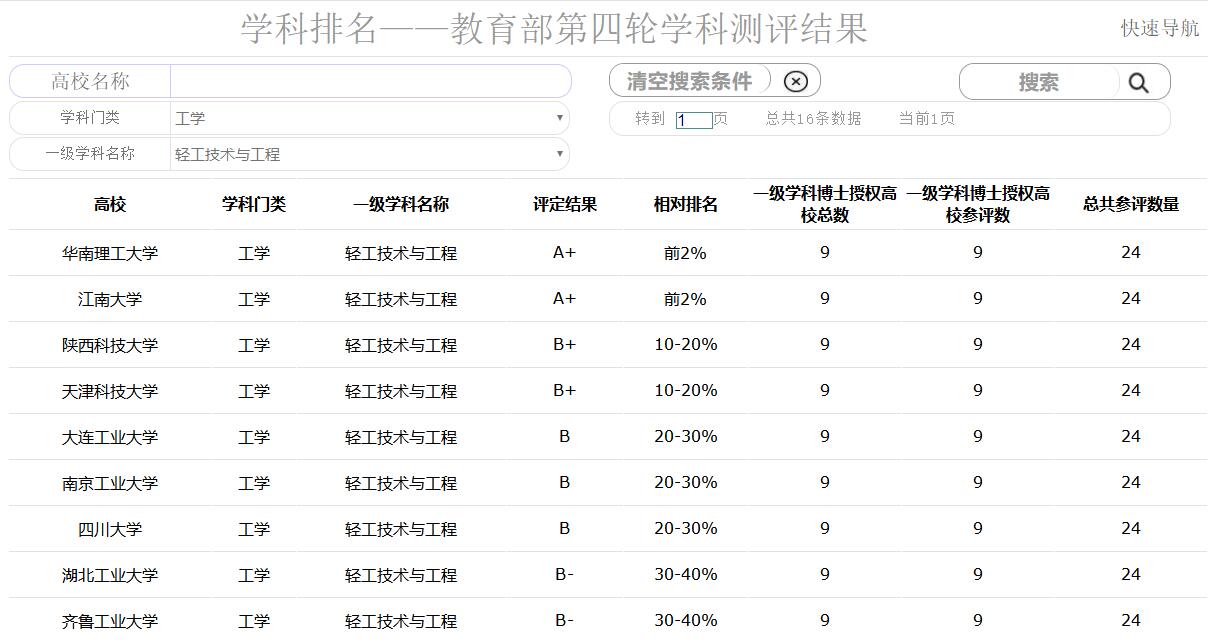Select the 江南大学 table entry

point(110,300)
